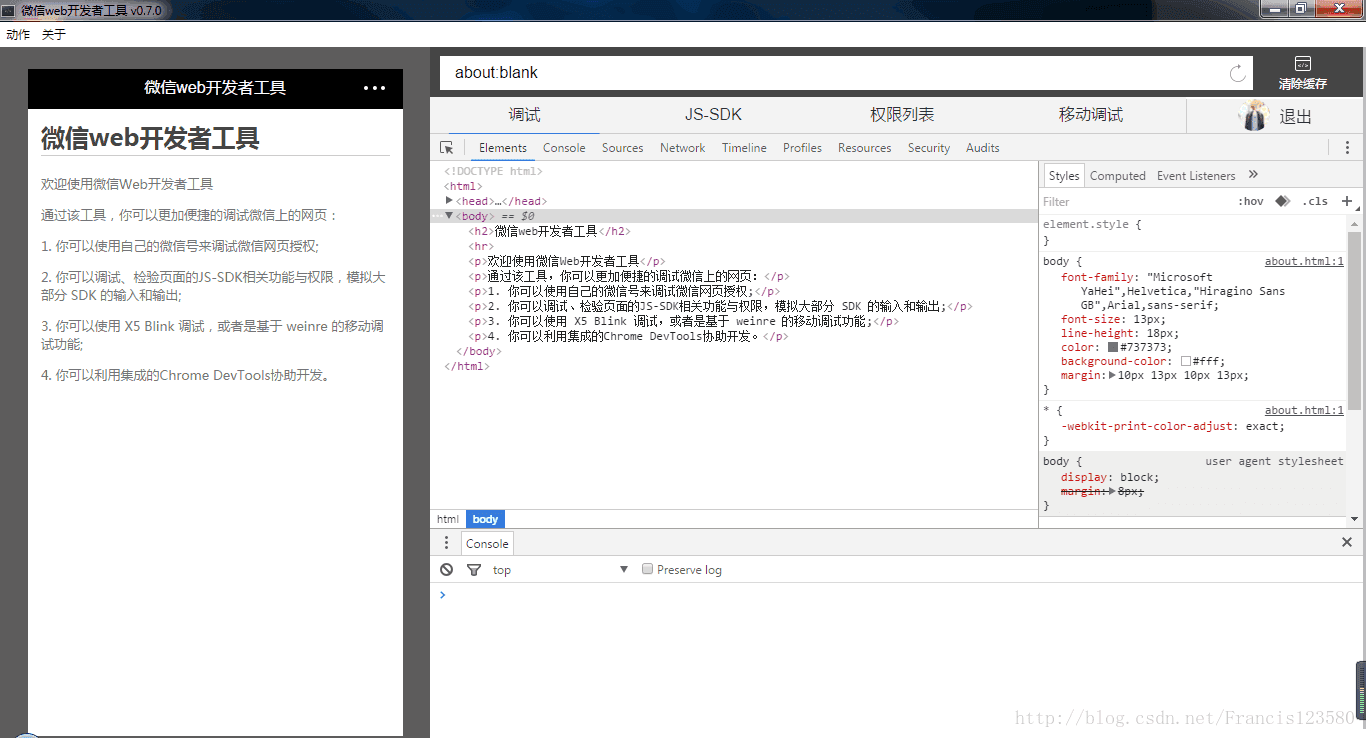Enable Preserve log checkbox
Viewport: 1366px width, 738px height.
tap(647, 569)
